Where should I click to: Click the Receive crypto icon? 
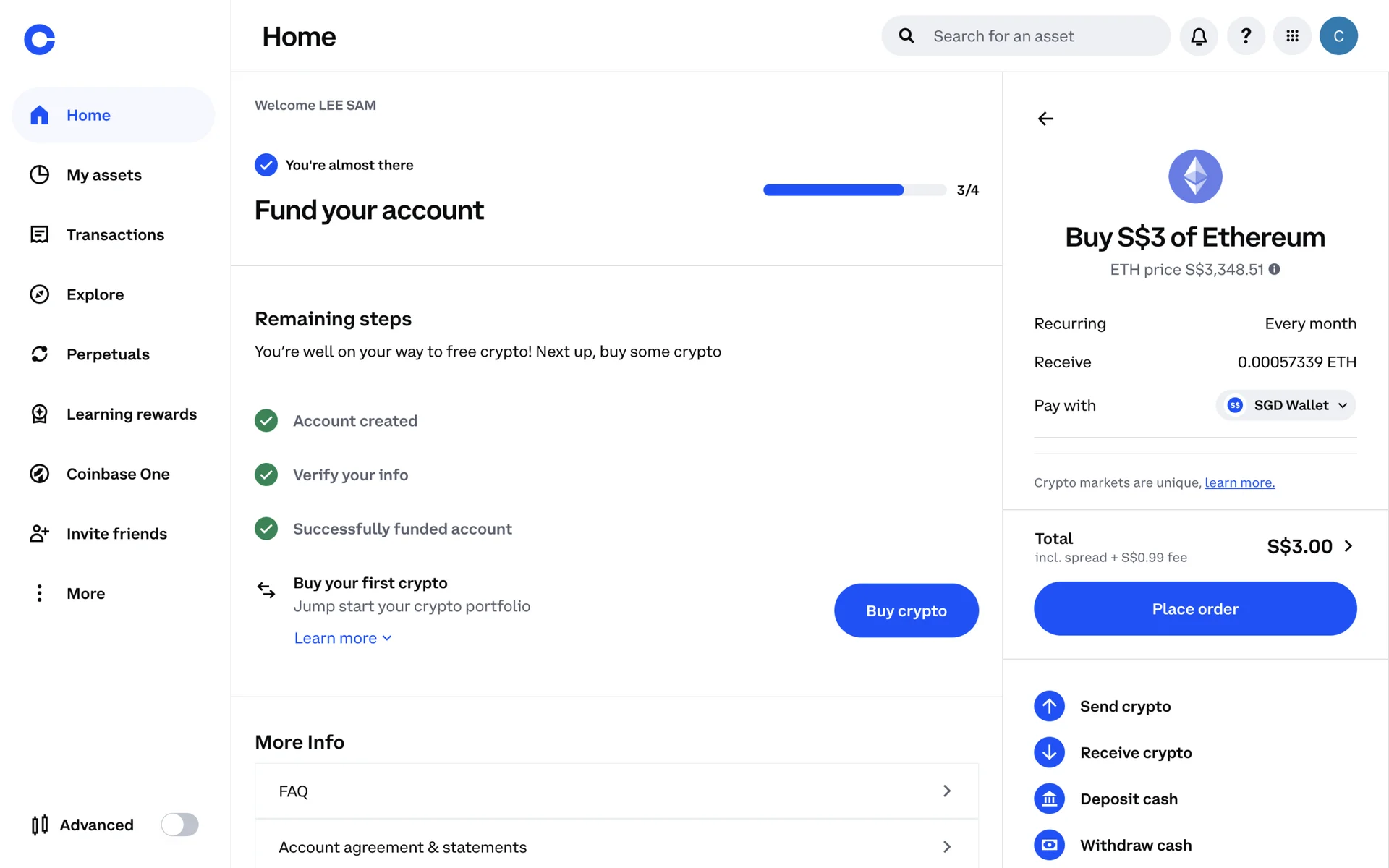(x=1049, y=752)
